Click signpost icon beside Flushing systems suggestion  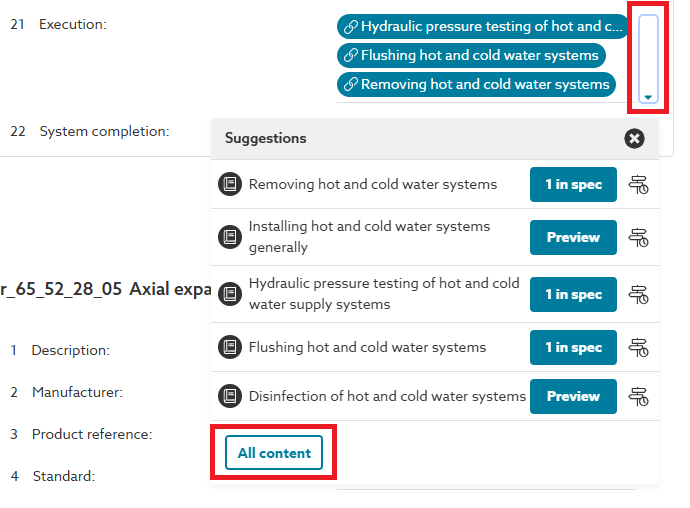(x=638, y=347)
